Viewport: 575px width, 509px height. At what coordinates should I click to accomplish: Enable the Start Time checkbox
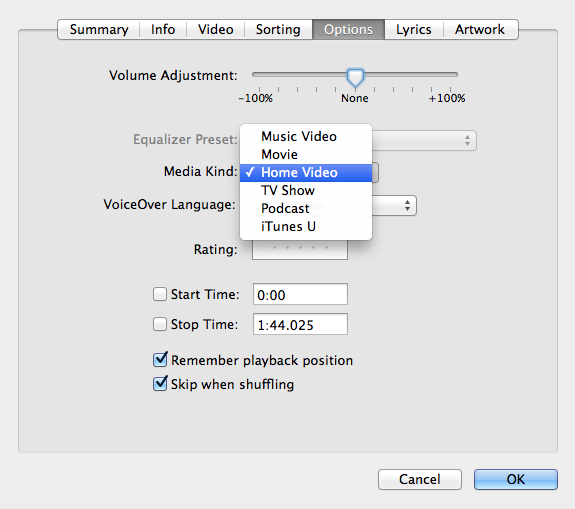click(x=160, y=294)
